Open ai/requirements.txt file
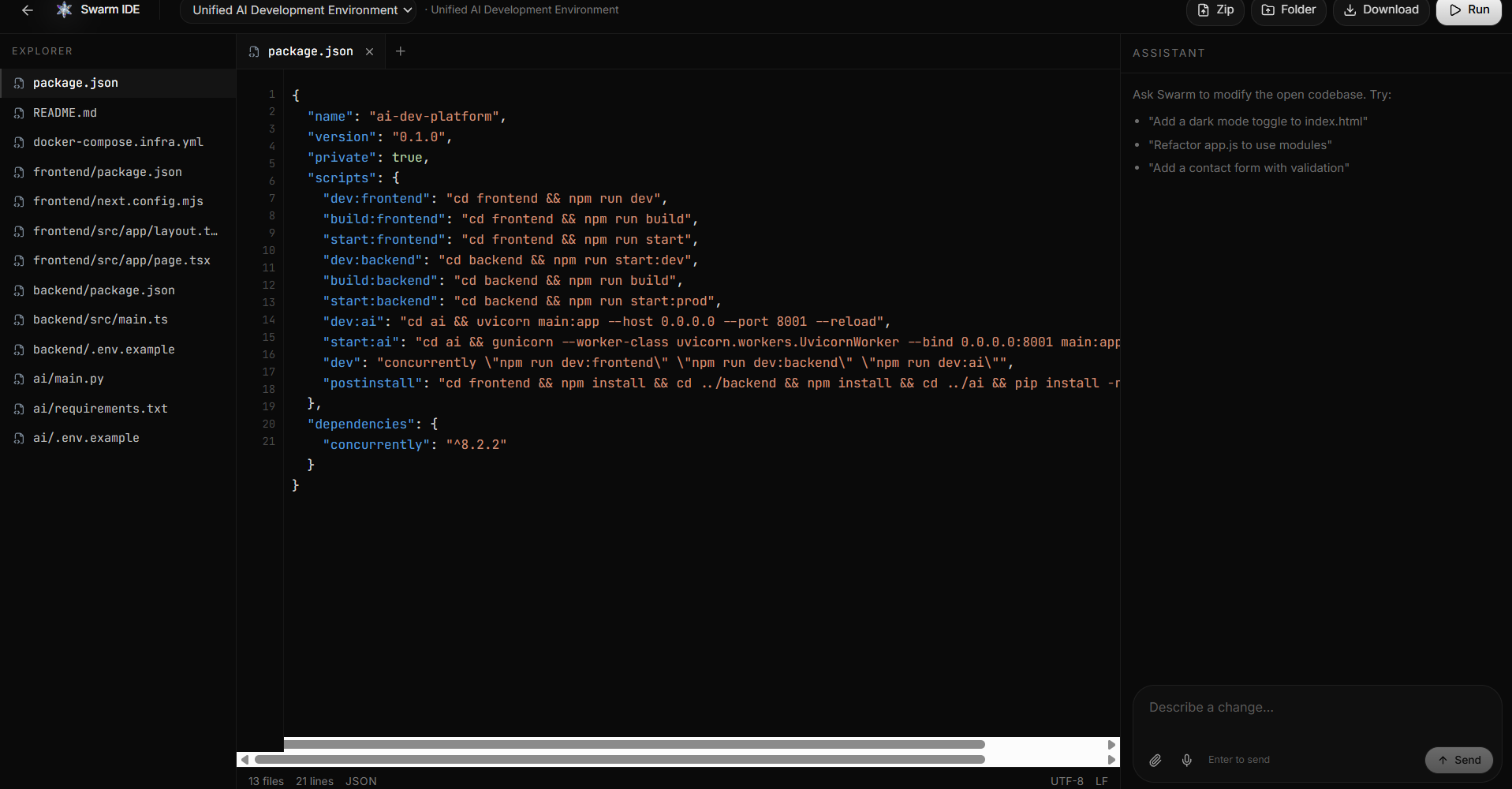The image size is (1512, 789). pos(118,409)
